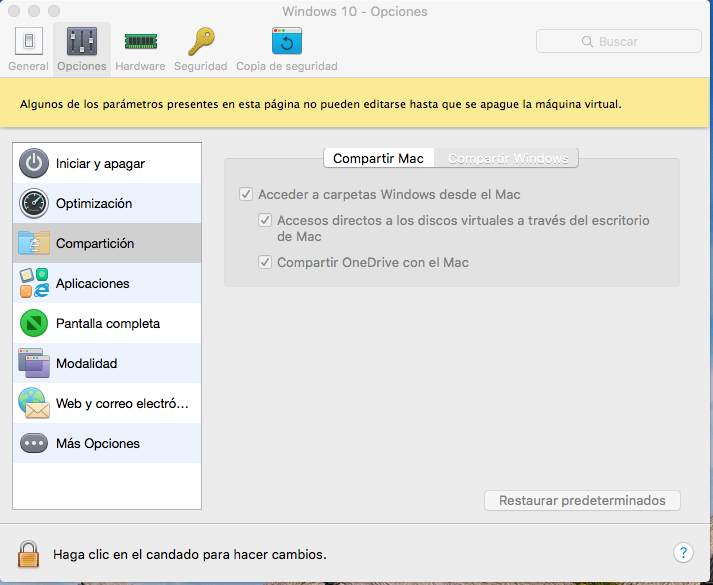Click the magnifier icon in Buscar field

click(x=587, y=41)
